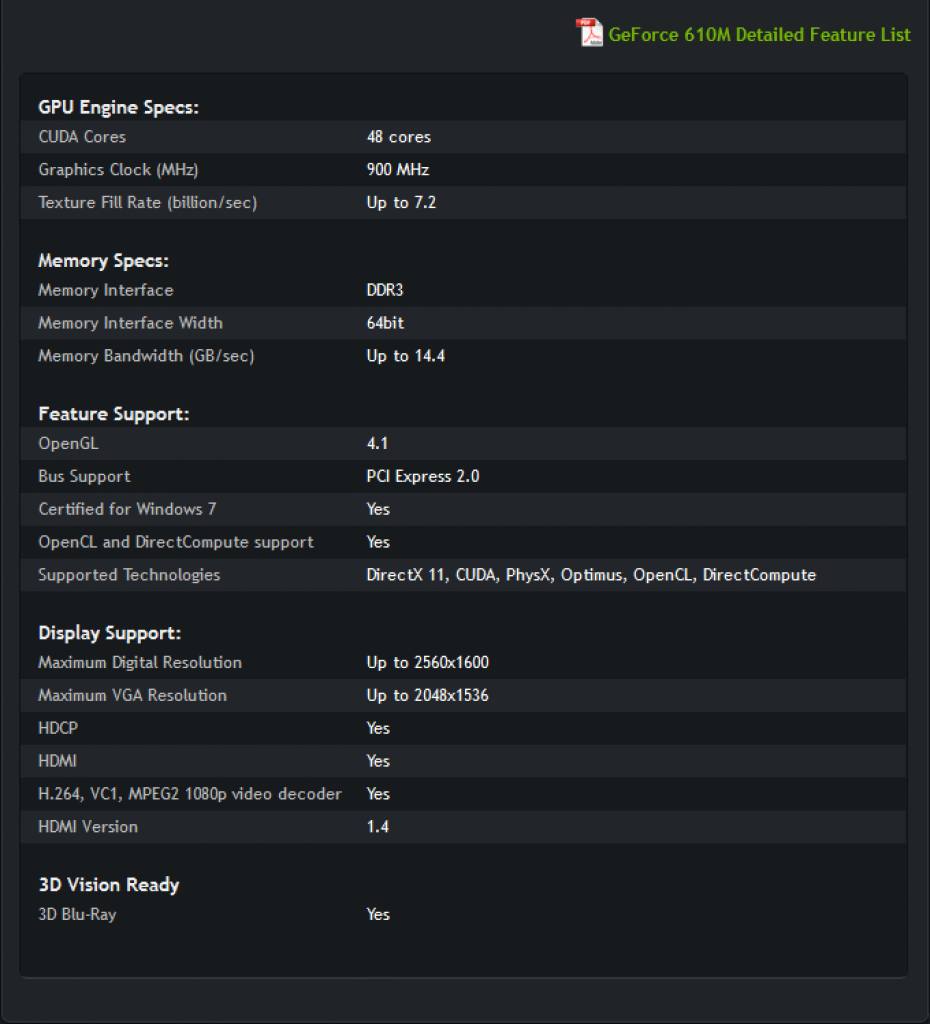Click the 900 MHz graphics clock value
The width and height of the screenshot is (930, 1024).
[398, 170]
